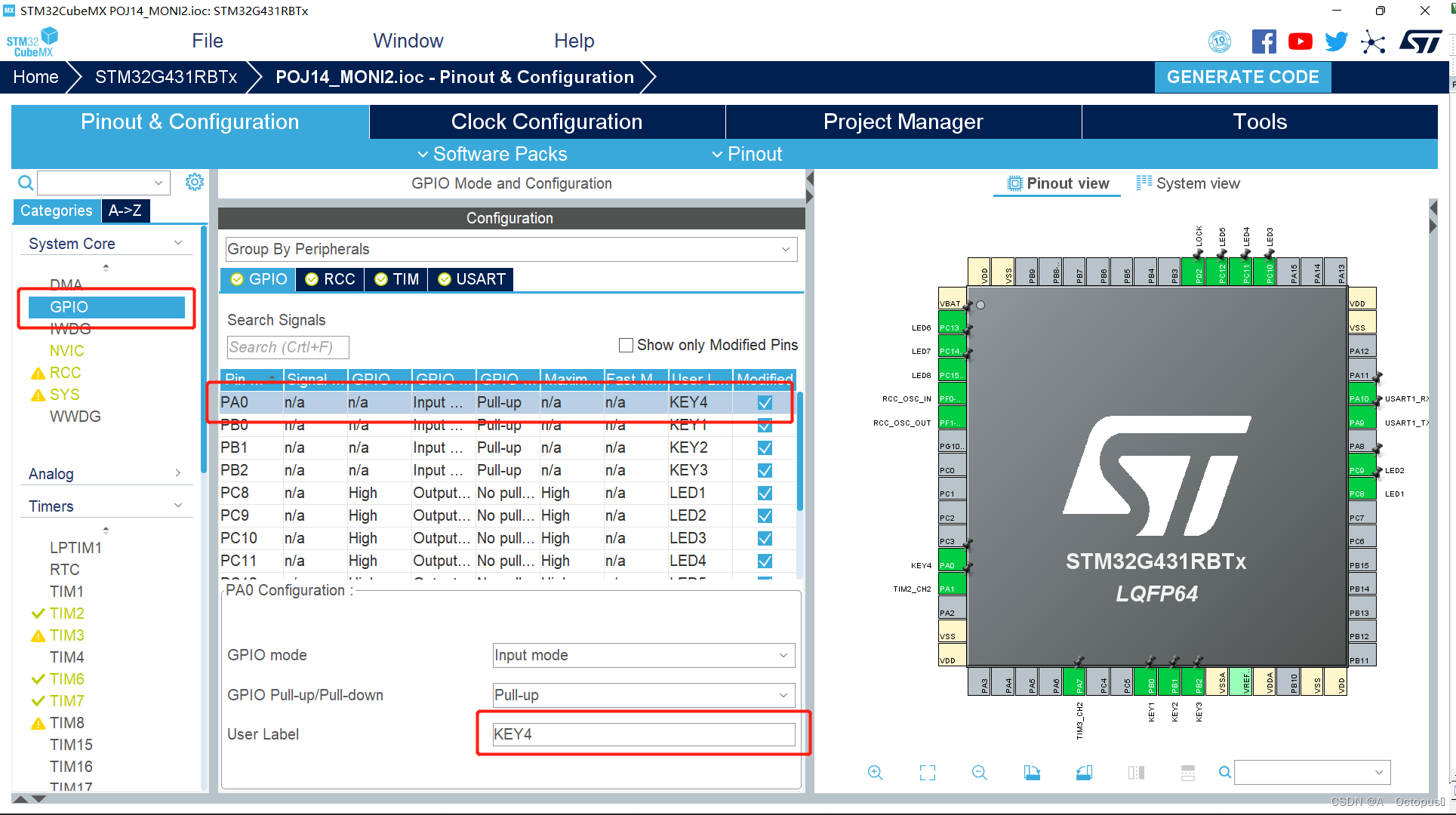The height and width of the screenshot is (815, 1456).
Task: Toggle Show only Modified Pins checkbox
Action: [626, 345]
